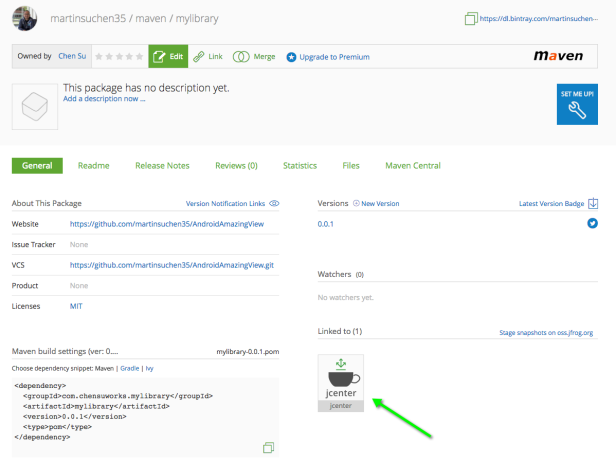Image resolution: width=616 pixels, height=464 pixels.
Task: Click the Link chain icon
Action: 199,57
